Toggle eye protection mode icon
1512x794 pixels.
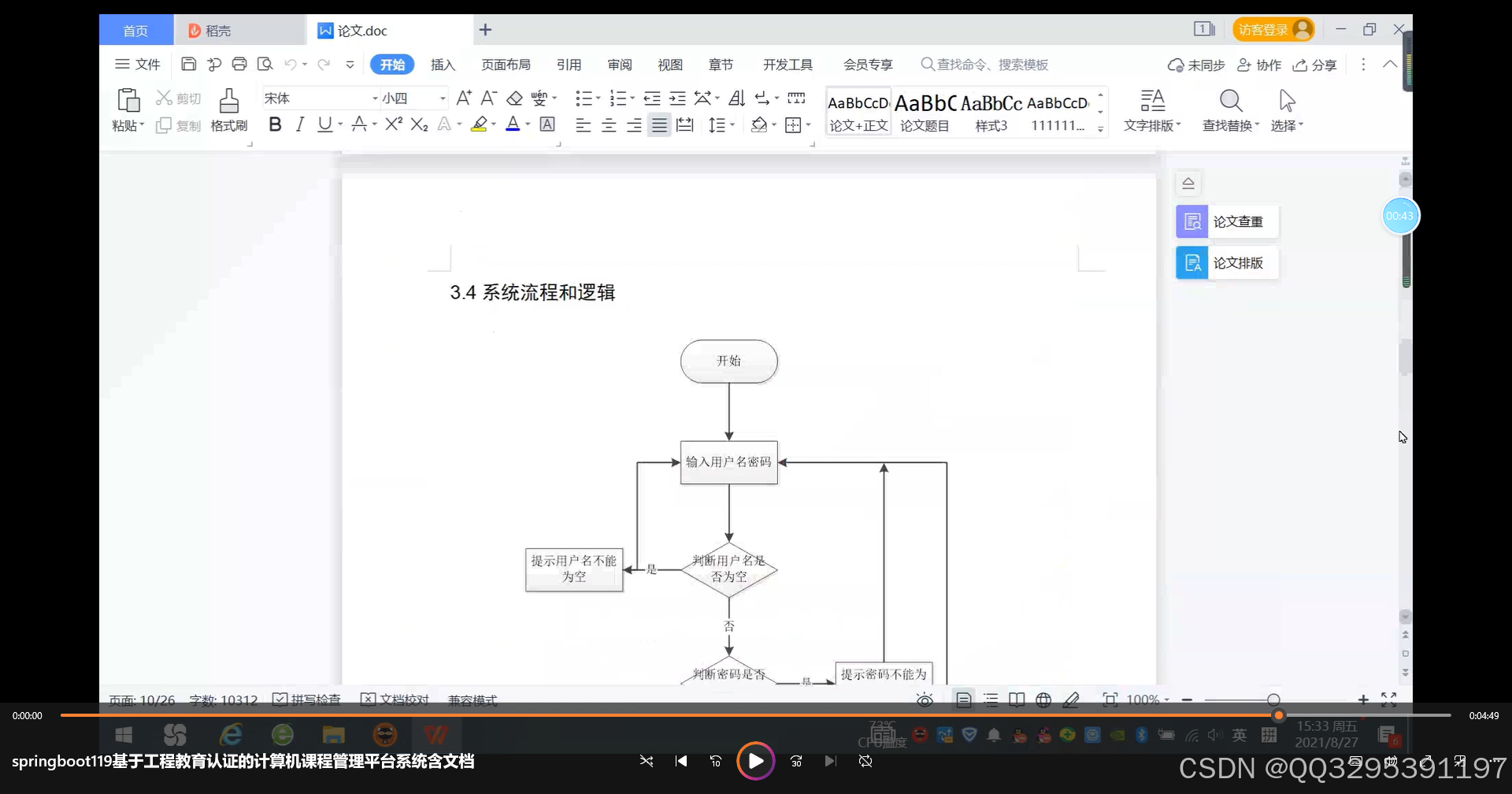point(925,699)
